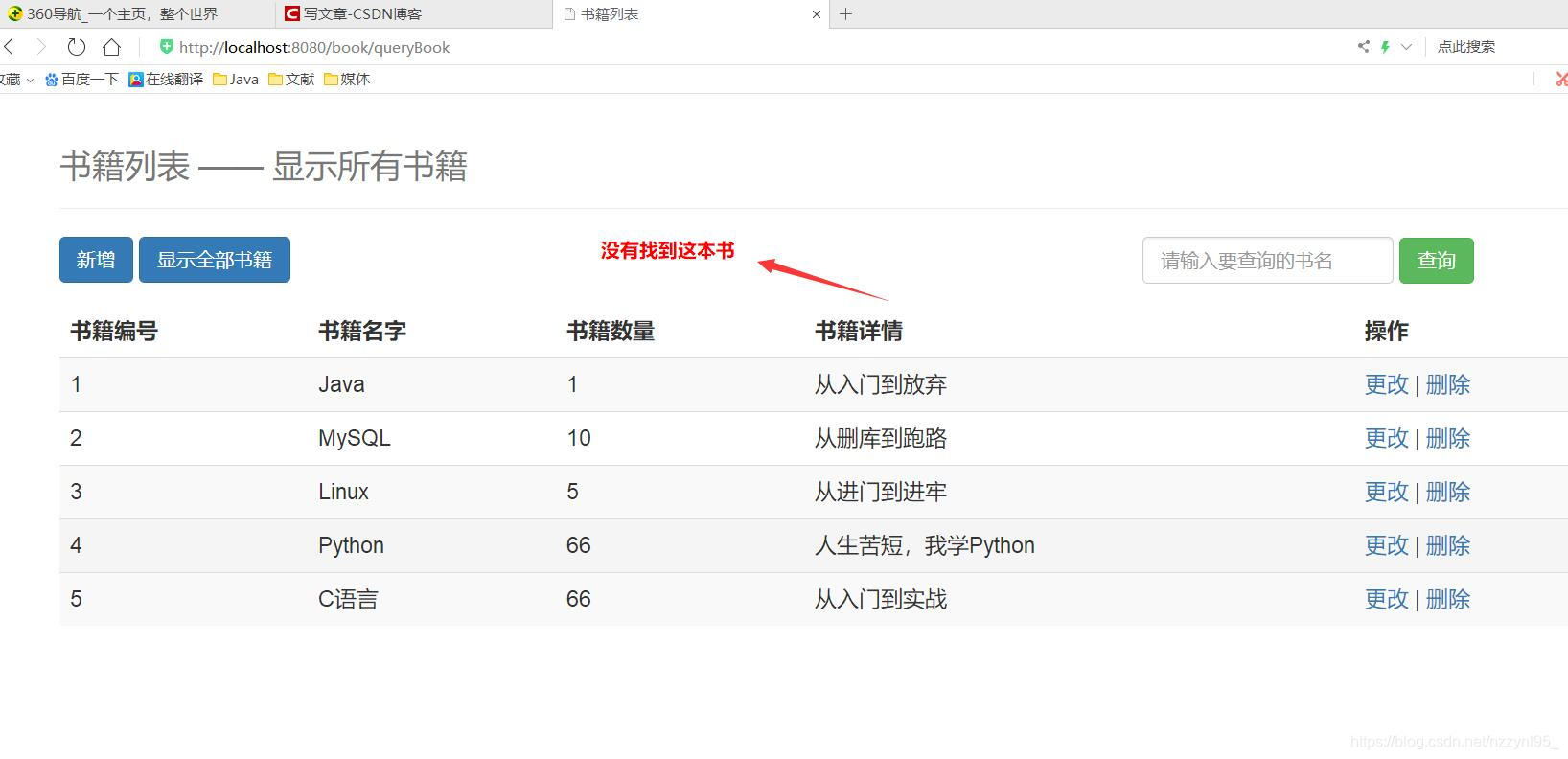Go back with the browser back arrow
This screenshot has width=1568, height=759.
click(x=10, y=47)
